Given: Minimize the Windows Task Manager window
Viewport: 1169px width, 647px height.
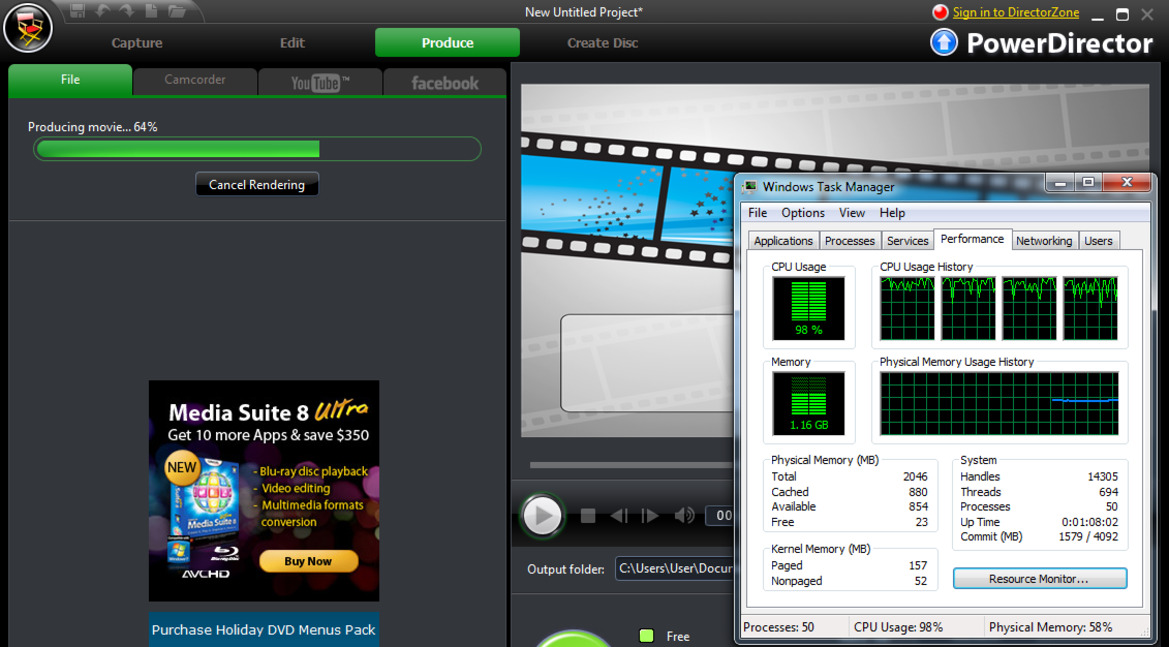Looking at the screenshot, I should 1060,183.
